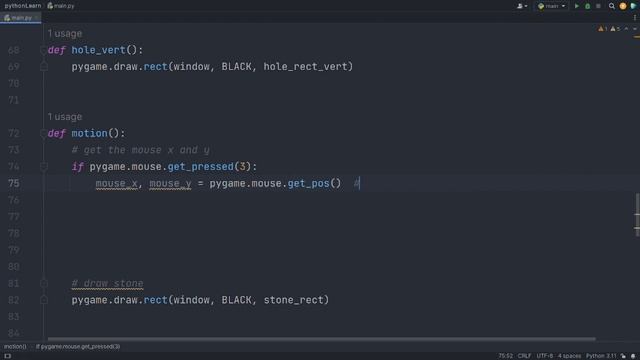
Task: Click stone_rect argument on line 82
Action: (x=293, y=300)
